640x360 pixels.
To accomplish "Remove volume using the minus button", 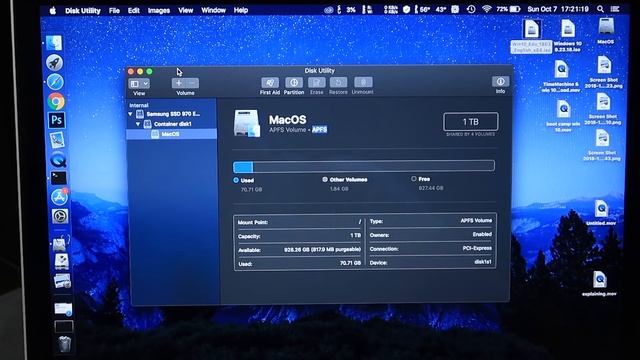I will coord(192,83).
